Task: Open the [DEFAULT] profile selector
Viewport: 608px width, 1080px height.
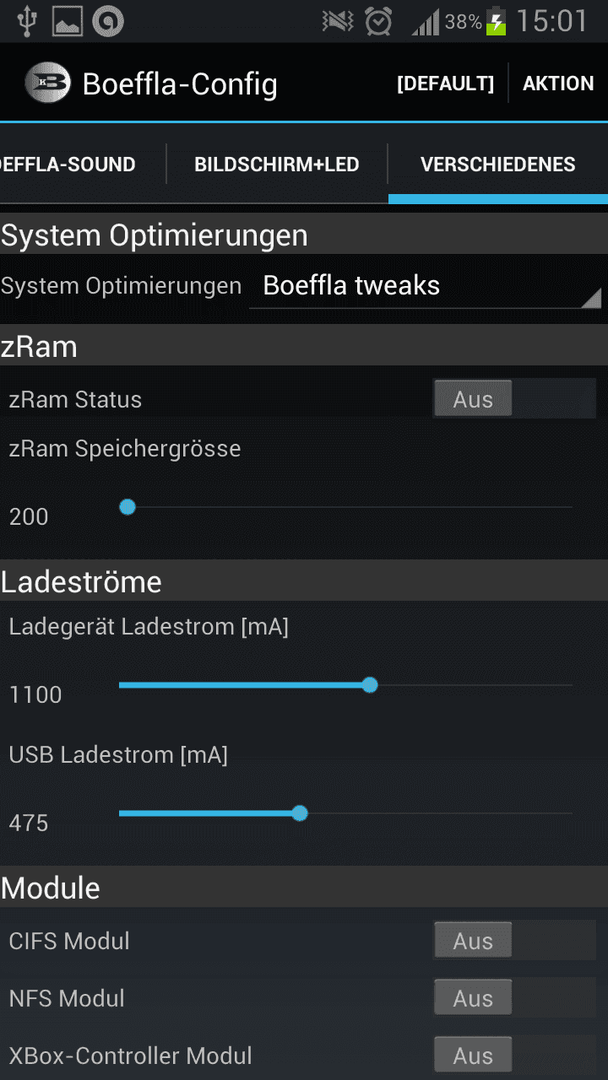Action: click(x=445, y=83)
